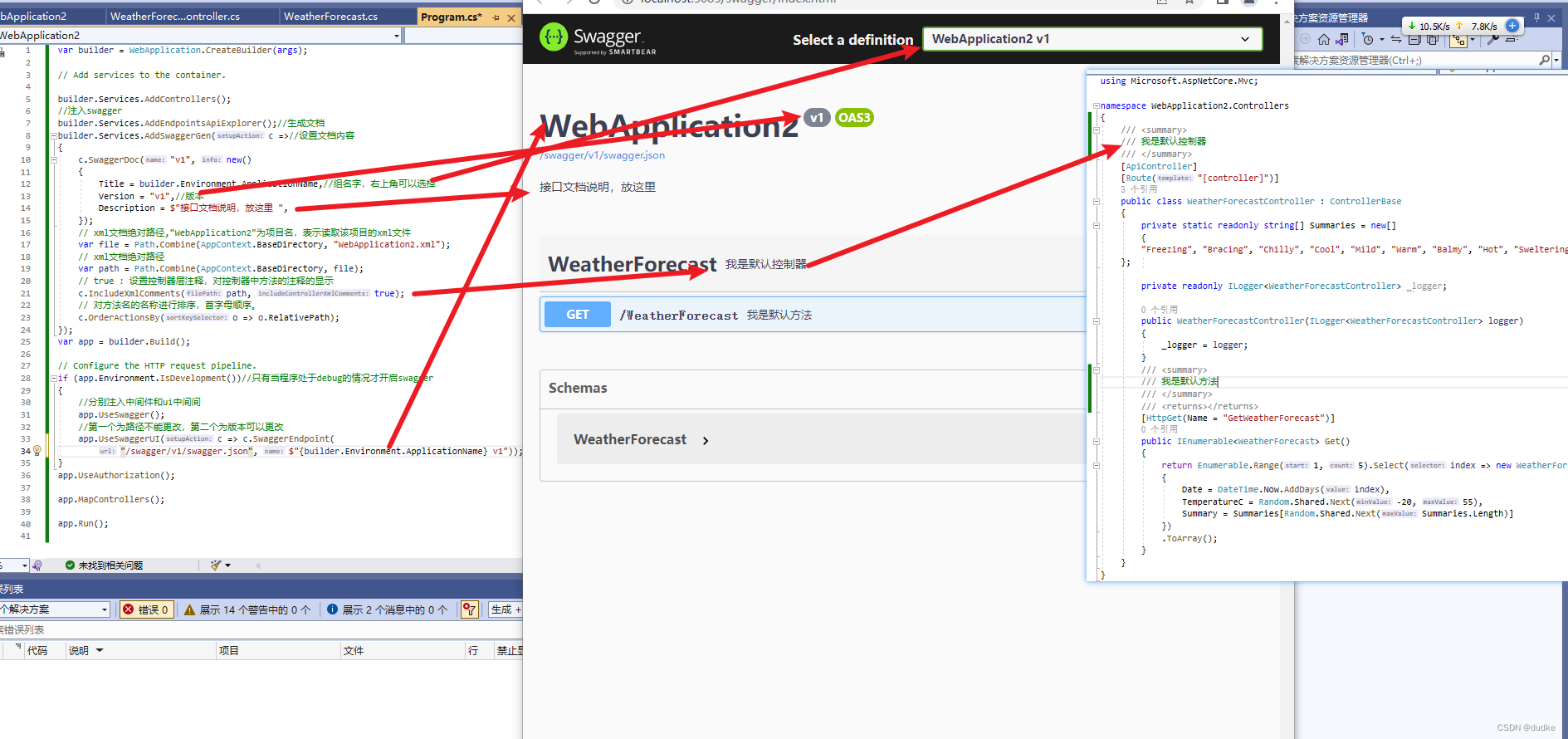Collapse the namespace block in controller window
The height and width of the screenshot is (739, 1568).
[x=1096, y=105]
